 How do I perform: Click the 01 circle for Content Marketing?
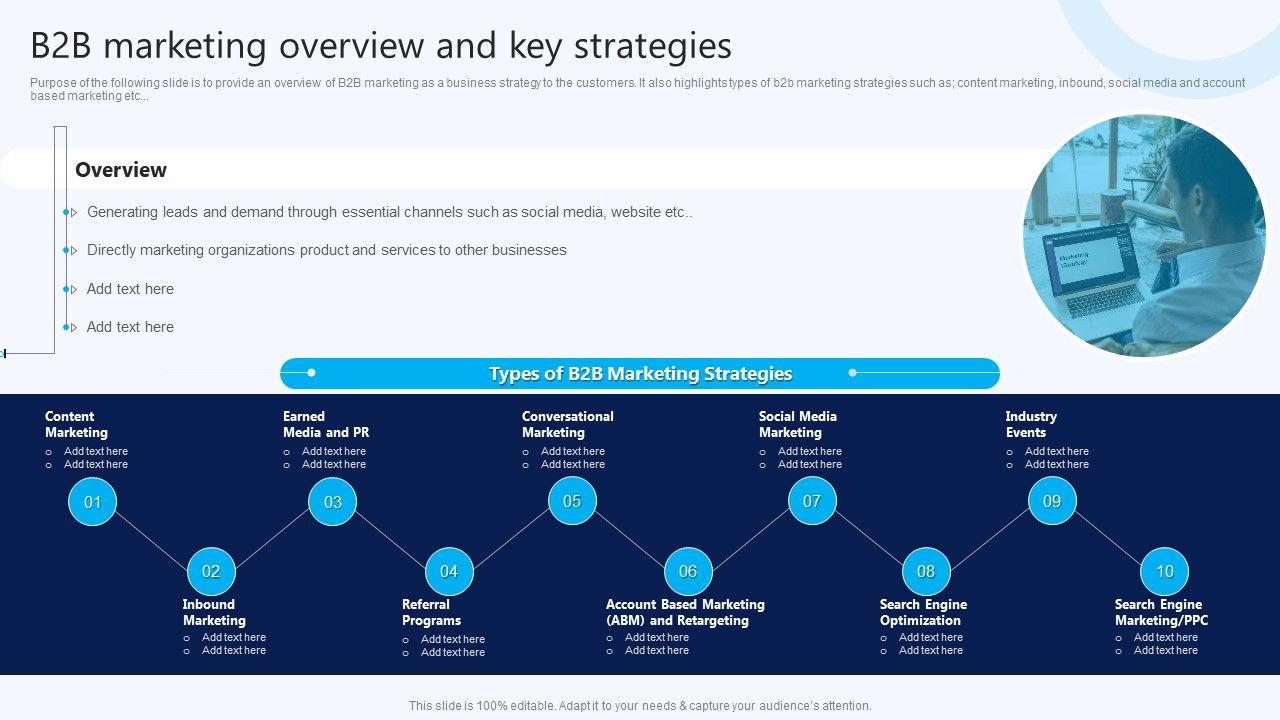(92, 501)
